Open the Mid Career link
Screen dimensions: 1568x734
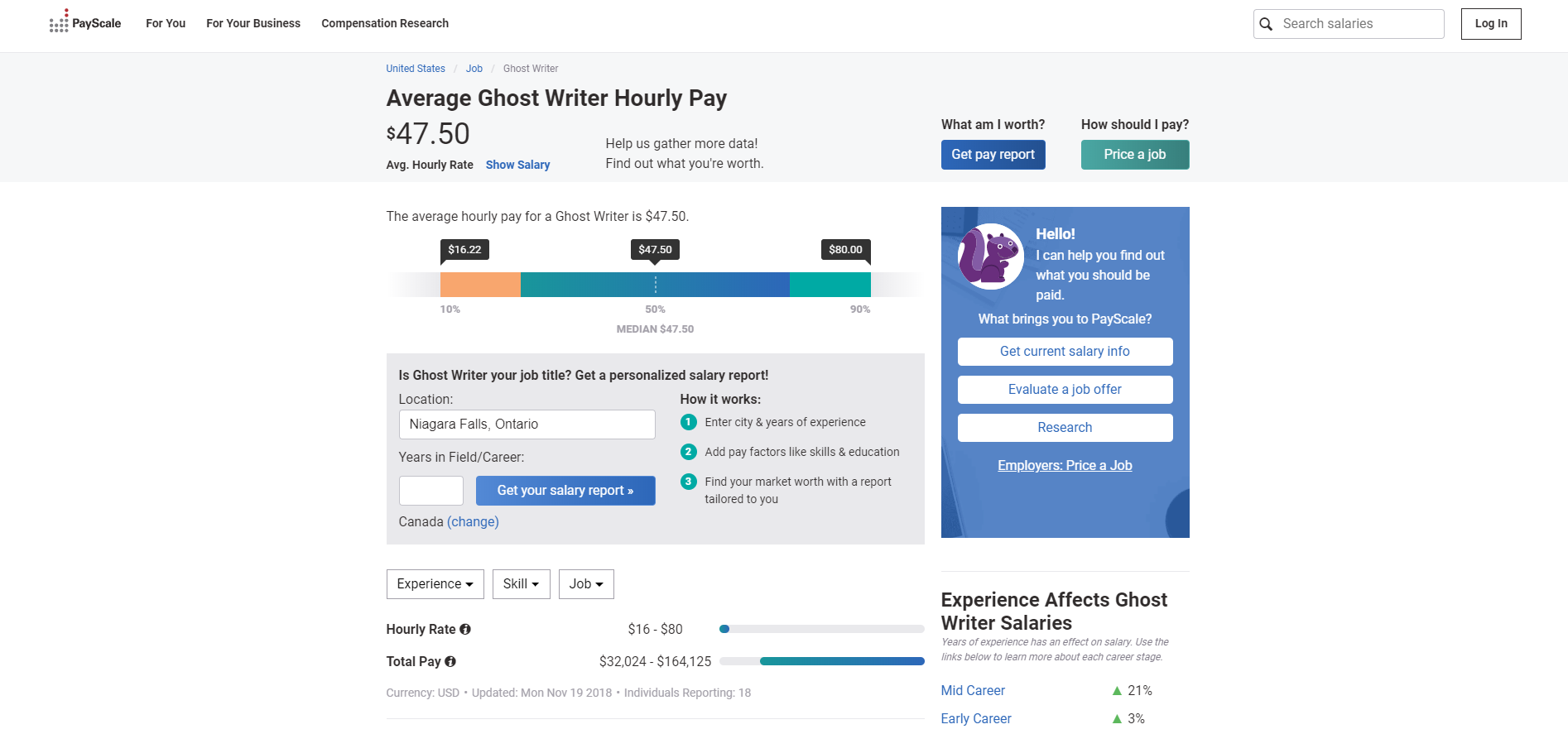(973, 690)
